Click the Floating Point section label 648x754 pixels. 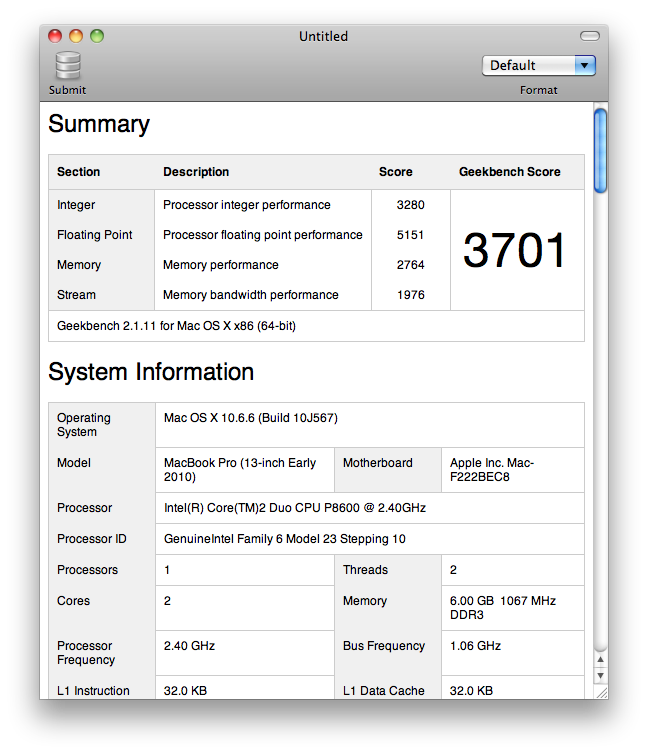(x=94, y=235)
